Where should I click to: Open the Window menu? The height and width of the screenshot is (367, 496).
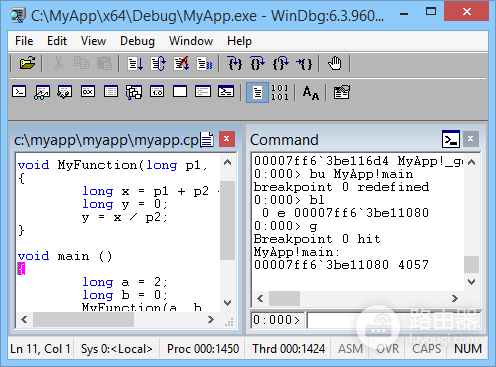(191, 41)
